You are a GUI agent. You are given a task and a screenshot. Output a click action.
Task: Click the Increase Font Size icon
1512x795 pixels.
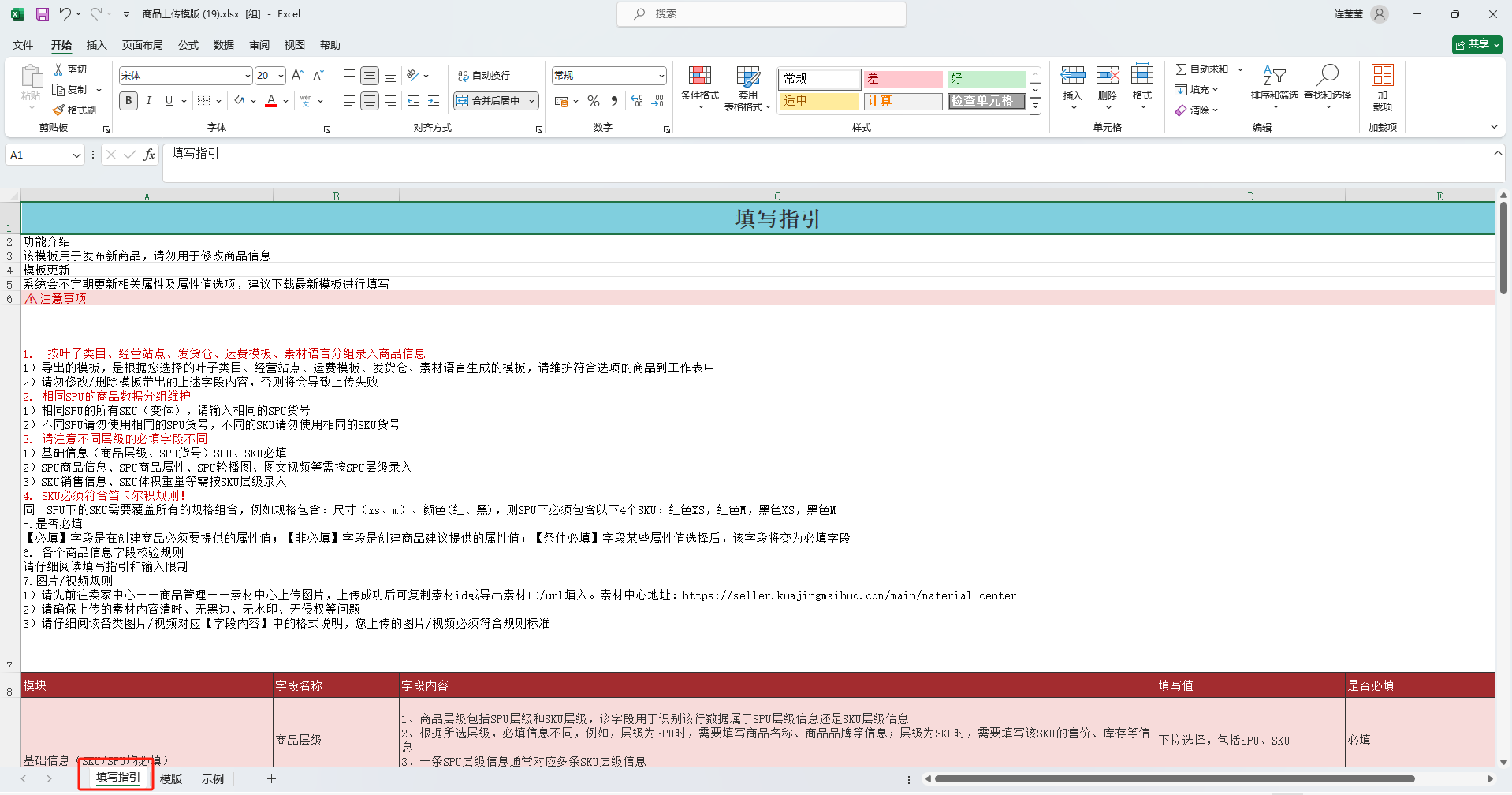[297, 76]
